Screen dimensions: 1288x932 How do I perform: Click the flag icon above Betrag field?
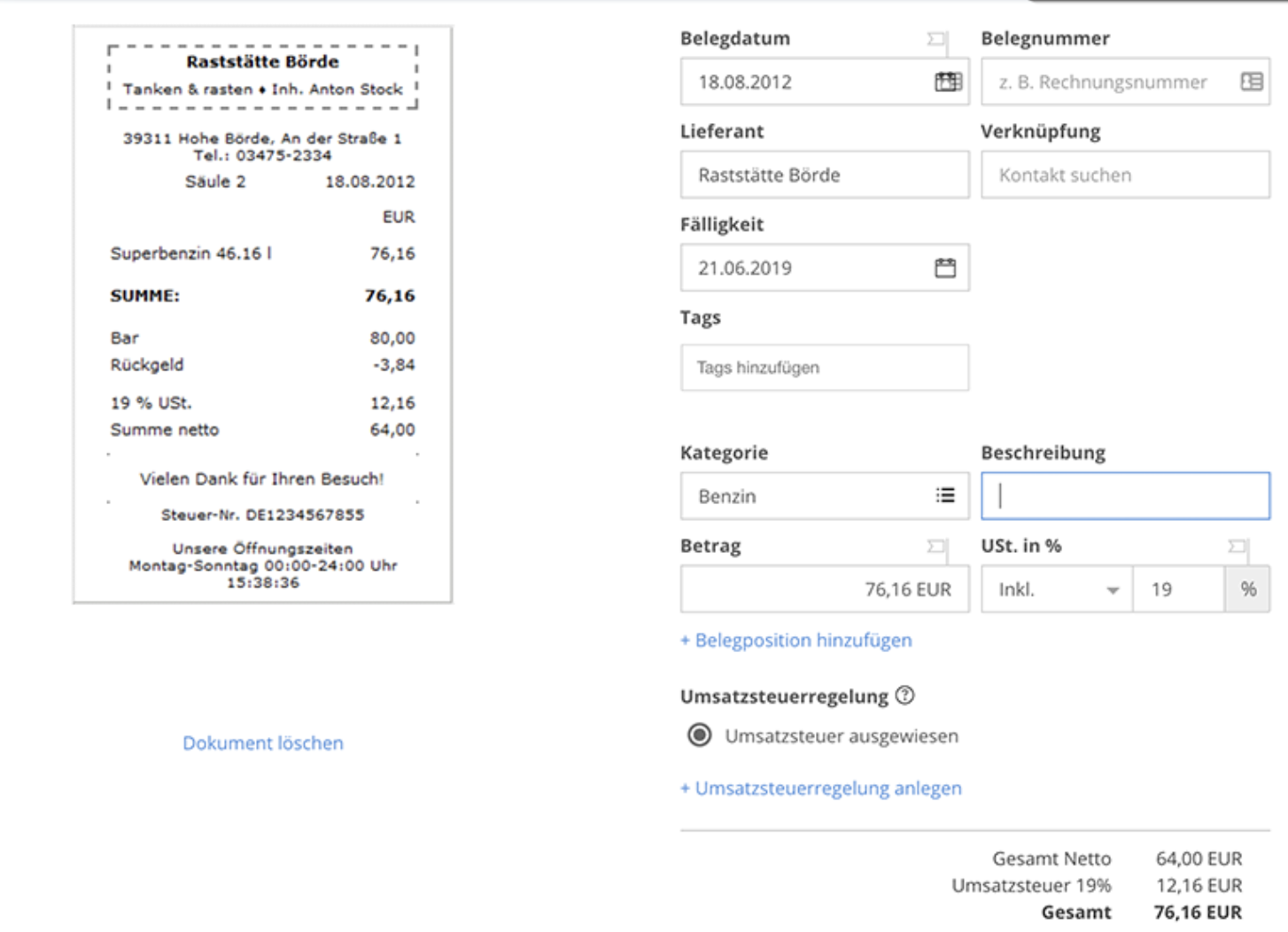pos(936,547)
